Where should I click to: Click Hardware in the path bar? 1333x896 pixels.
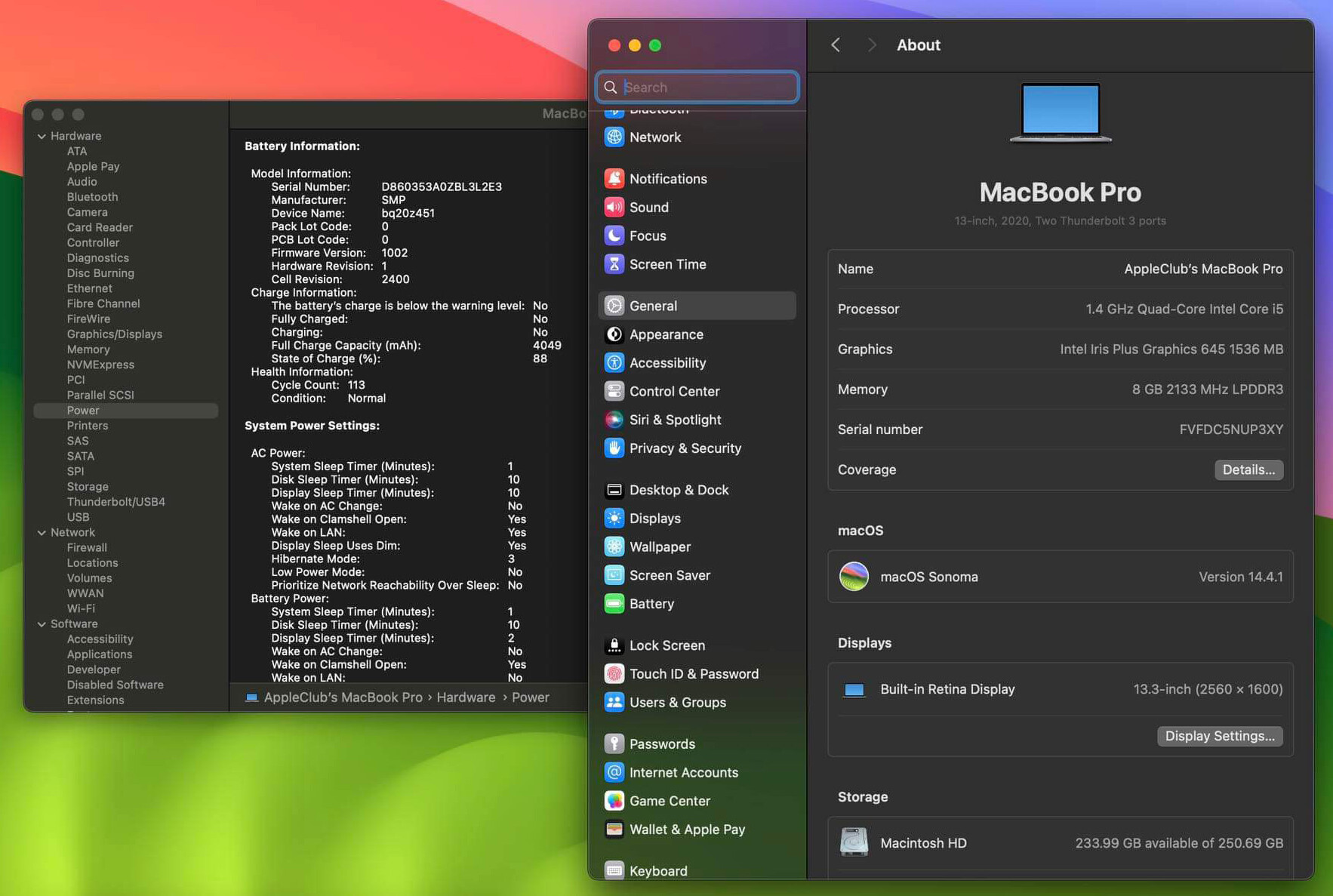[x=466, y=697]
